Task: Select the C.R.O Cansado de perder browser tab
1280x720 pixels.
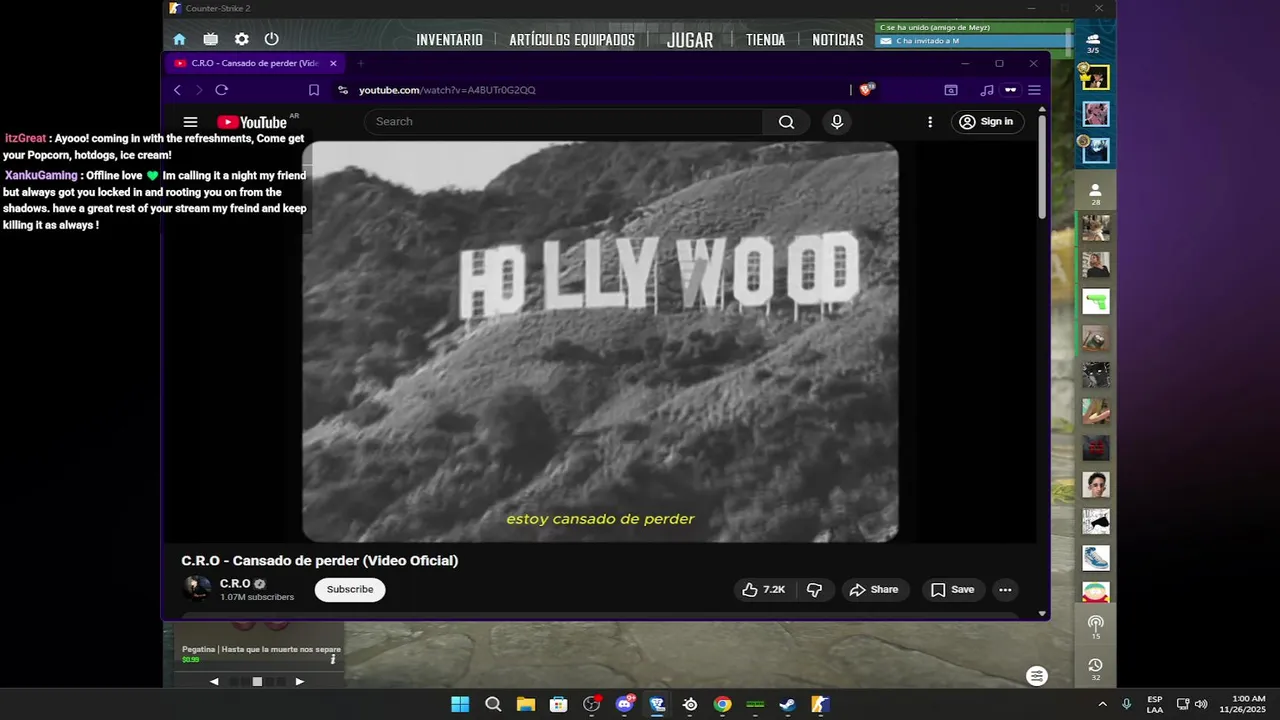Action: (255, 63)
